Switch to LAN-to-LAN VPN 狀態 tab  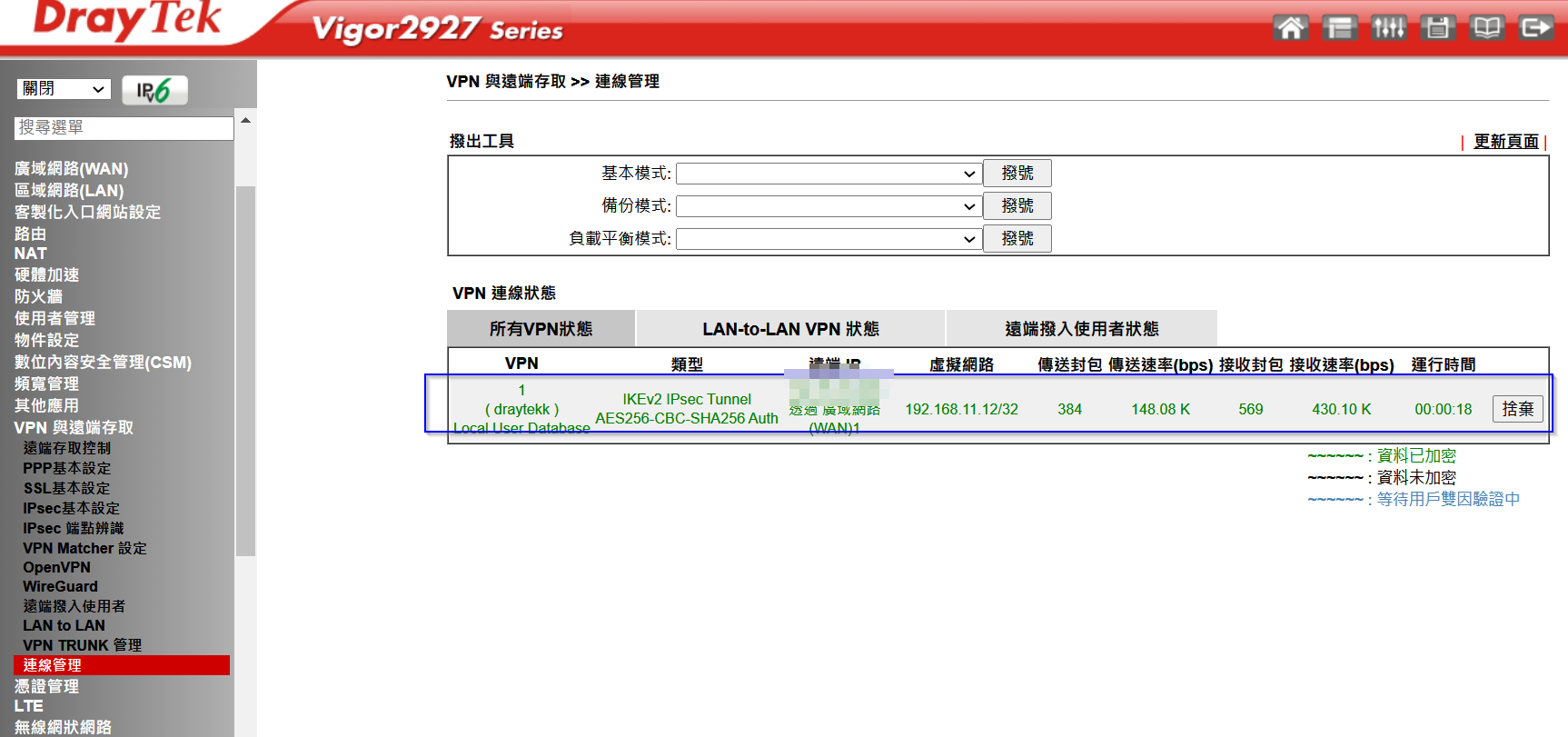pos(790,329)
